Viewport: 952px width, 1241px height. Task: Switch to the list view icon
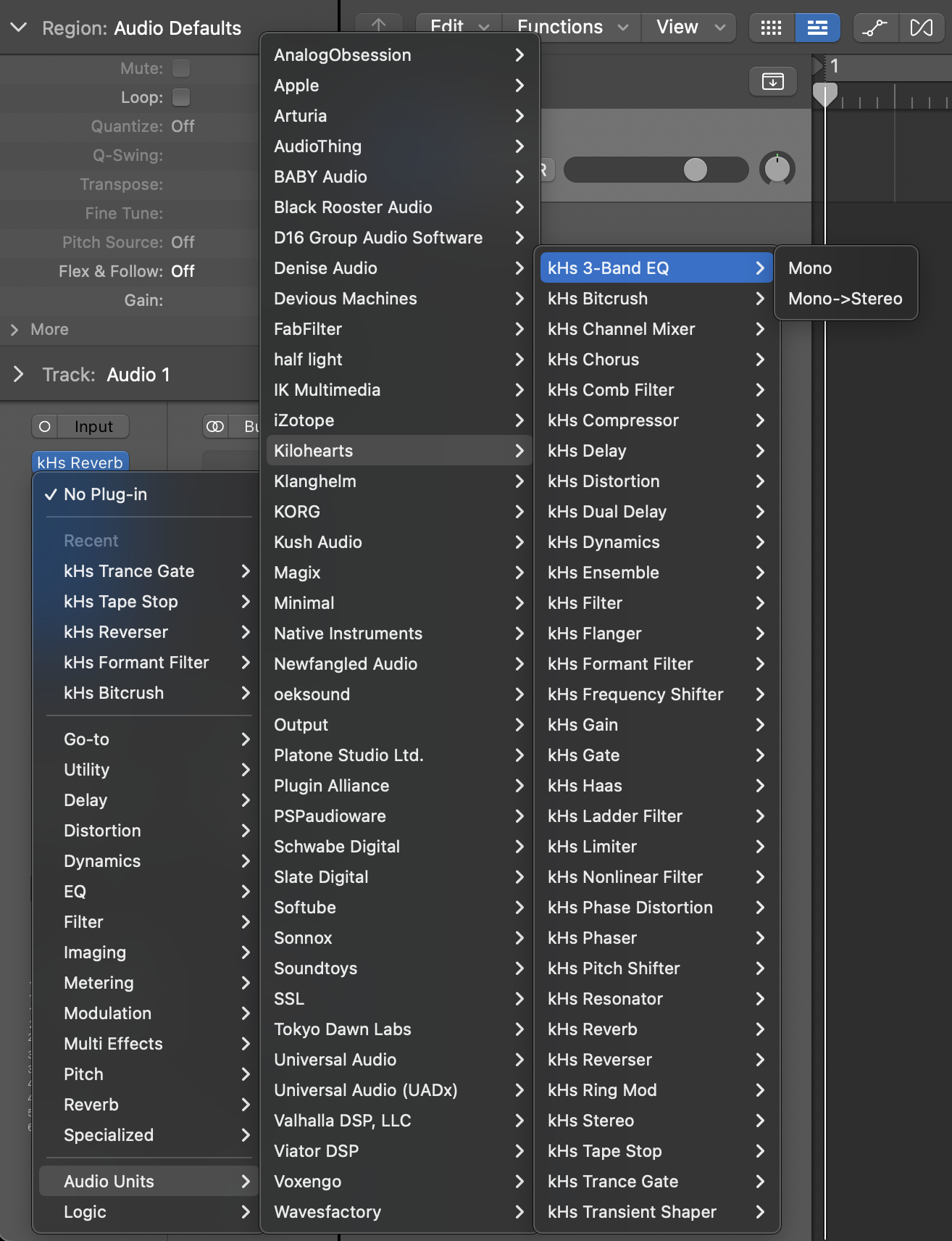817,28
